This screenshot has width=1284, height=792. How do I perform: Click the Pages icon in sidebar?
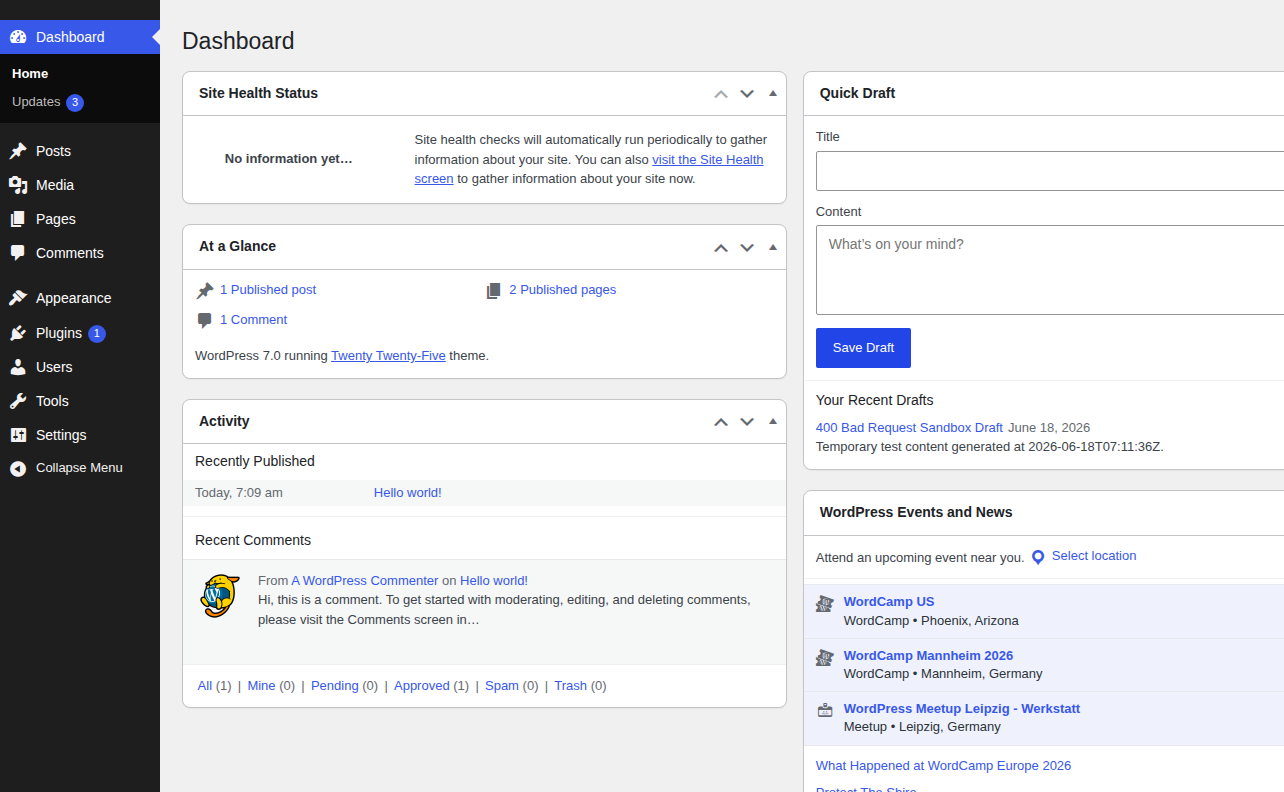[x=18, y=219]
